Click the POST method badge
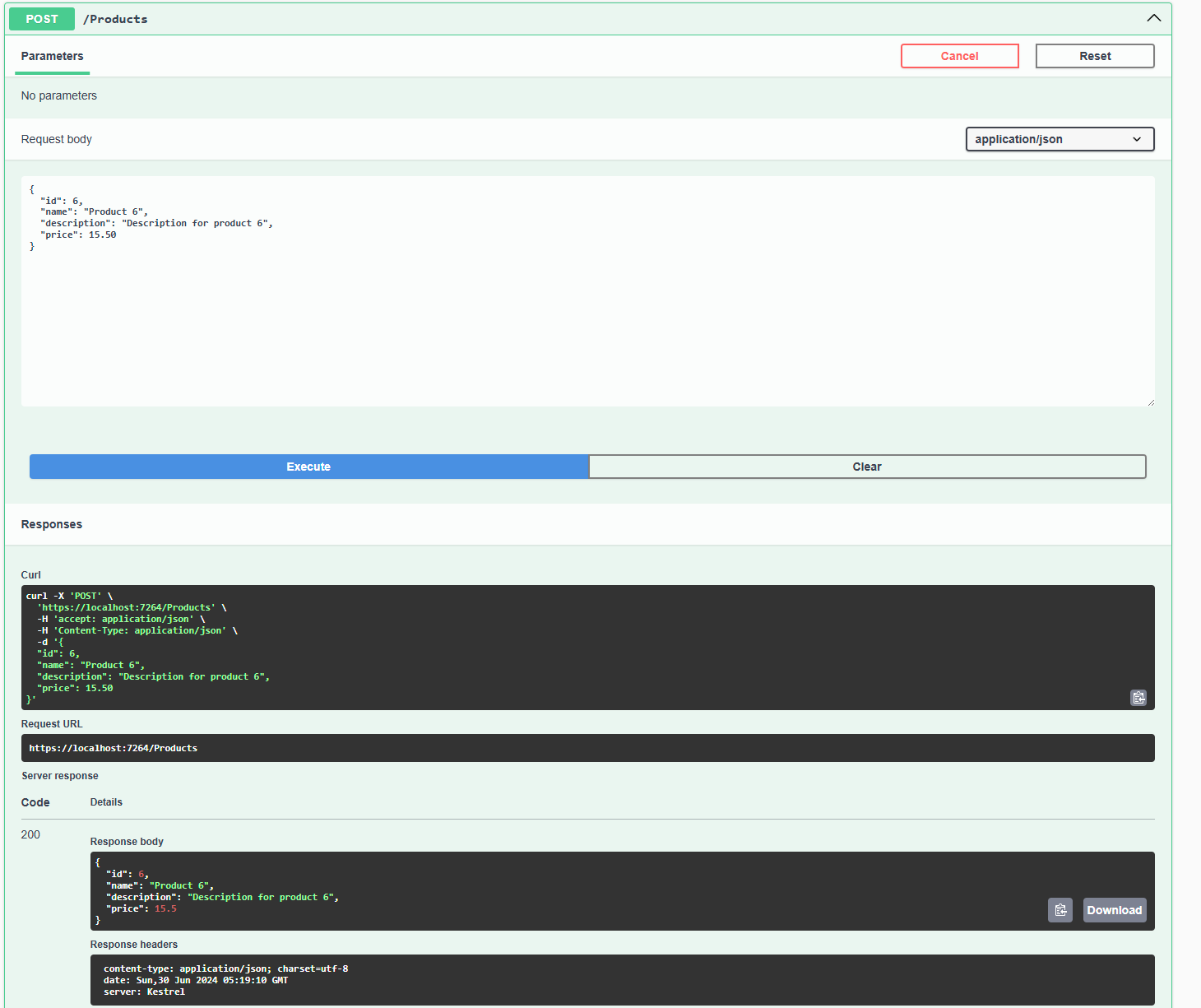The width and height of the screenshot is (1201, 1008). point(42,19)
